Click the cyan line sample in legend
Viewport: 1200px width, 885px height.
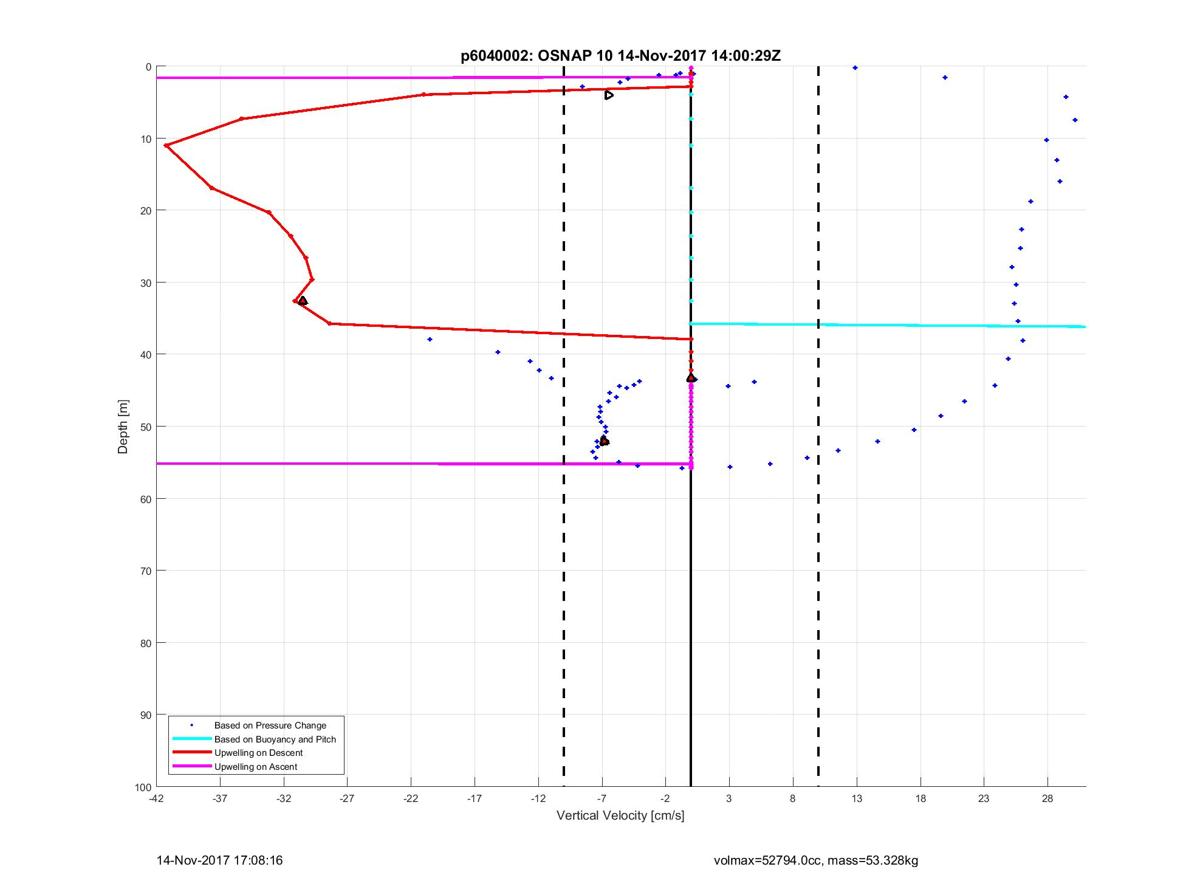pyautogui.click(x=190, y=739)
